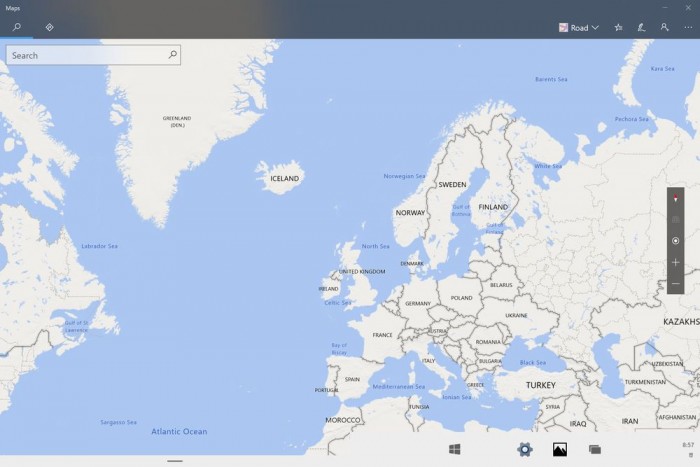Click the POLAND label
Screen dimensions: 700x467
pos(462,298)
